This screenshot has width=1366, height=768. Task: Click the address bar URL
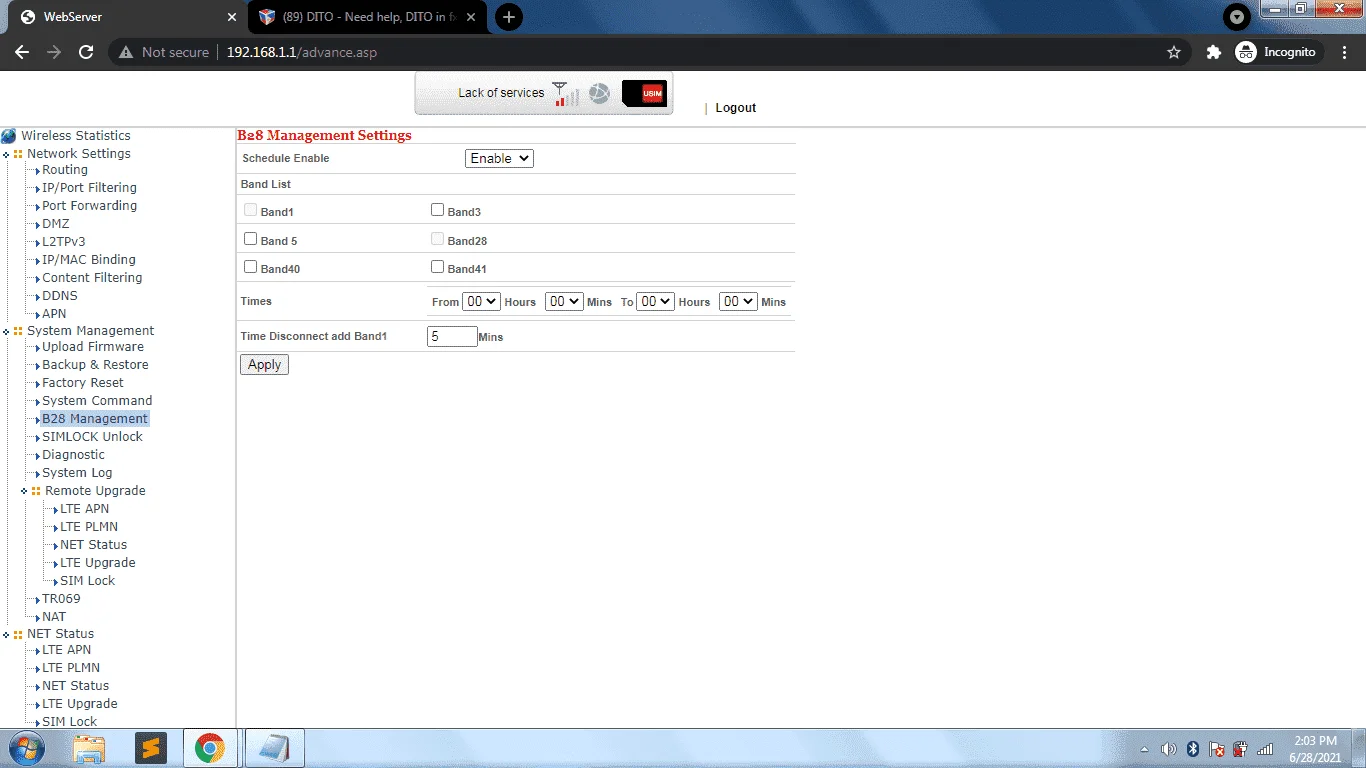point(302,52)
